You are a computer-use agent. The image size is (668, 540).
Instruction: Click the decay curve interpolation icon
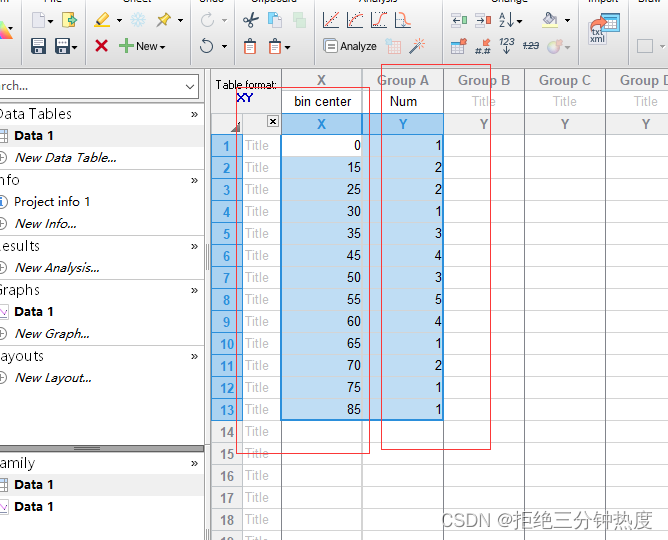pyautogui.click(x=403, y=20)
